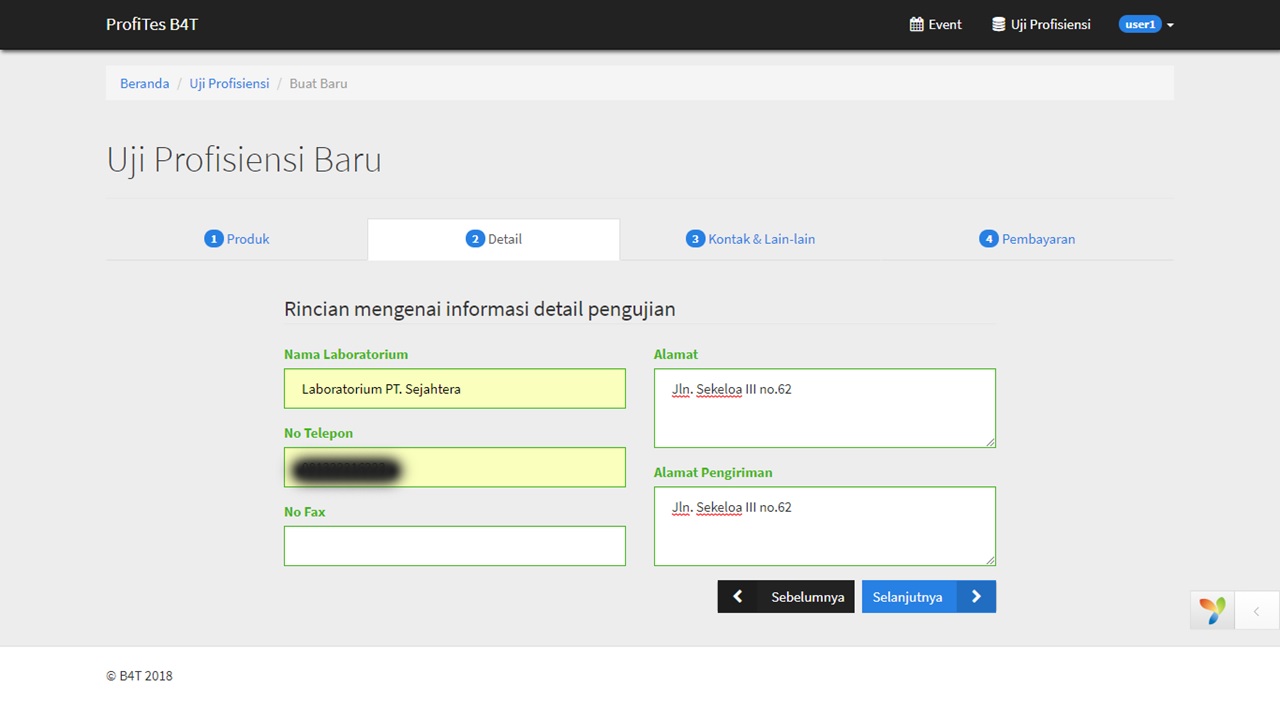Click the calendar icon beside Event
Image resolution: width=1280 pixels, height=702 pixels.
click(916, 24)
